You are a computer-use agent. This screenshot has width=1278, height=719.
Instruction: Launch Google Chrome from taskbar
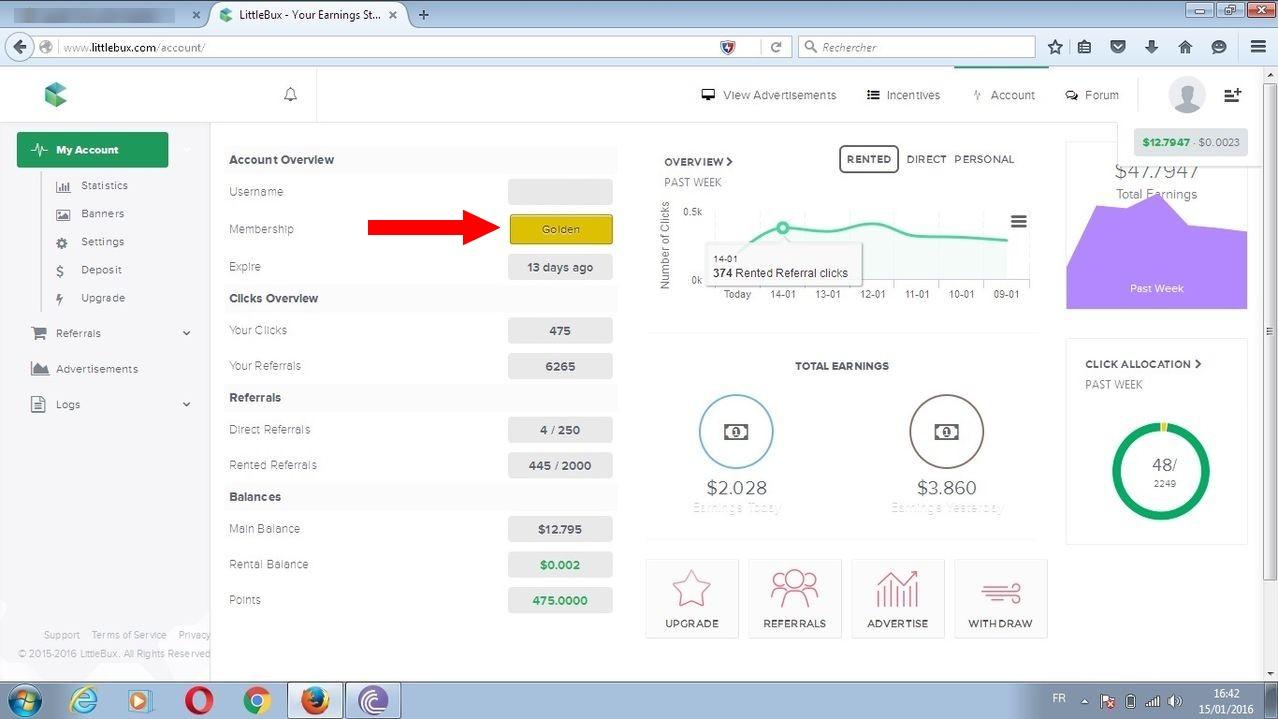tap(257, 700)
